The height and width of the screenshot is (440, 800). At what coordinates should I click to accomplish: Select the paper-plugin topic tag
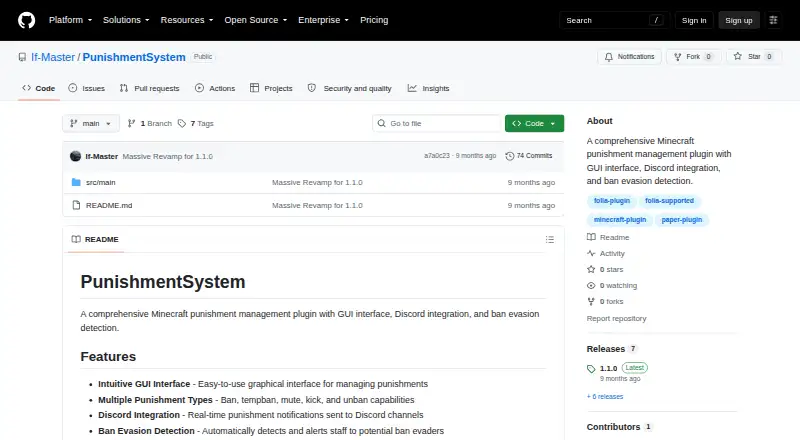682,219
